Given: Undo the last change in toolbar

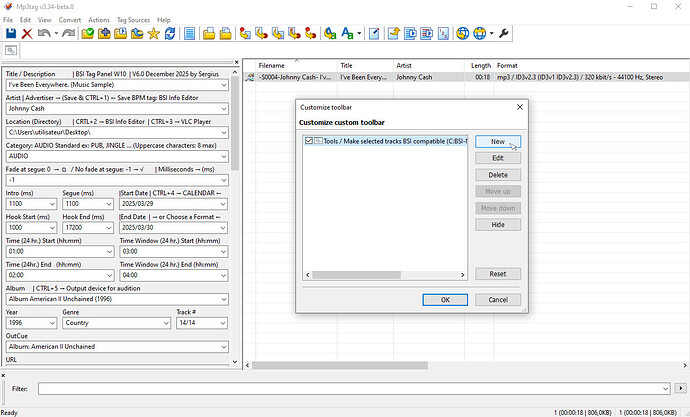Looking at the screenshot, I should coord(44,33).
